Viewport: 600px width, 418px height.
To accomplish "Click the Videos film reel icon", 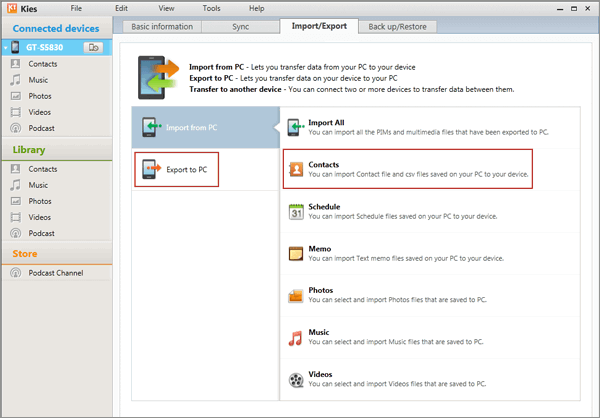I will 295,379.
